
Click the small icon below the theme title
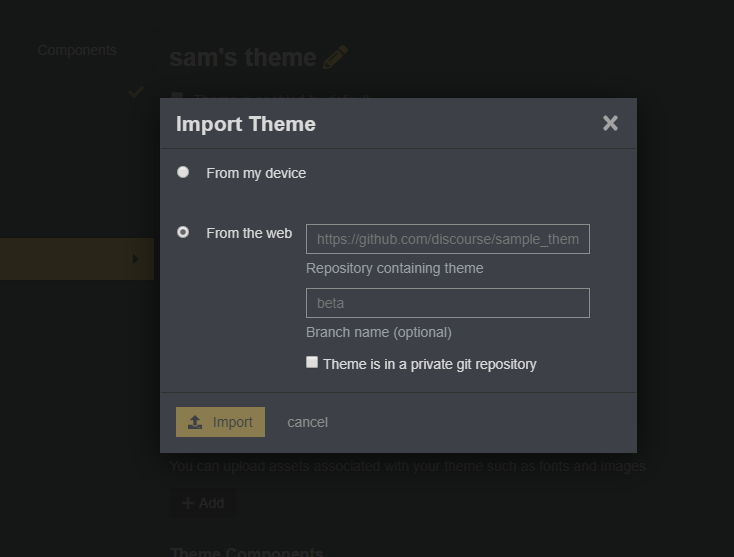pyautogui.click(x=177, y=97)
